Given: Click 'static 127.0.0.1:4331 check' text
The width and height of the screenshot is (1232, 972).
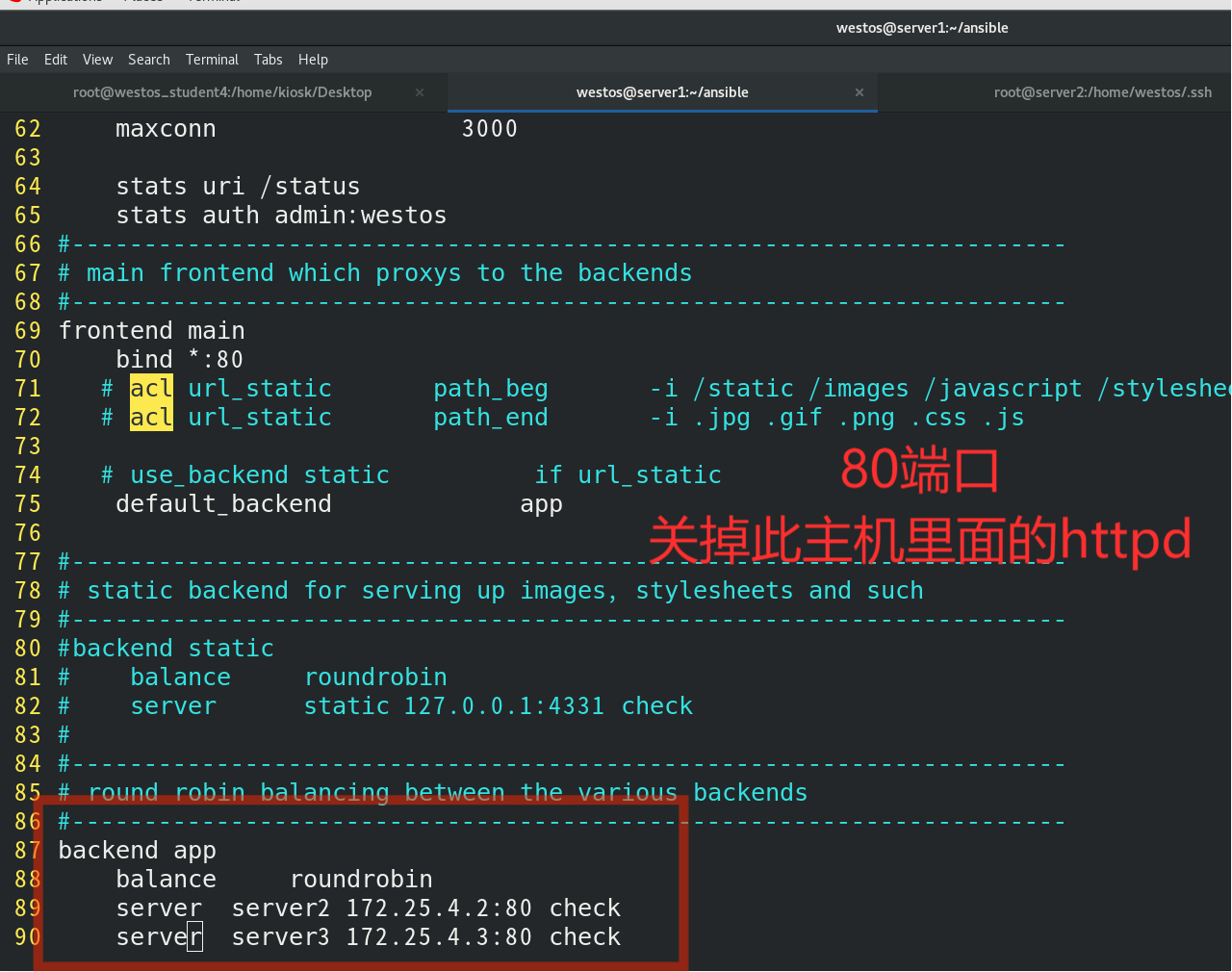Looking at the screenshot, I should (x=499, y=706).
